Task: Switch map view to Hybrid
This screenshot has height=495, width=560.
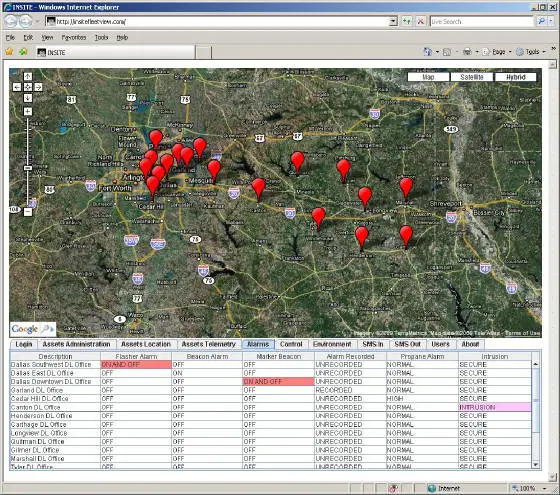Action: (x=515, y=77)
